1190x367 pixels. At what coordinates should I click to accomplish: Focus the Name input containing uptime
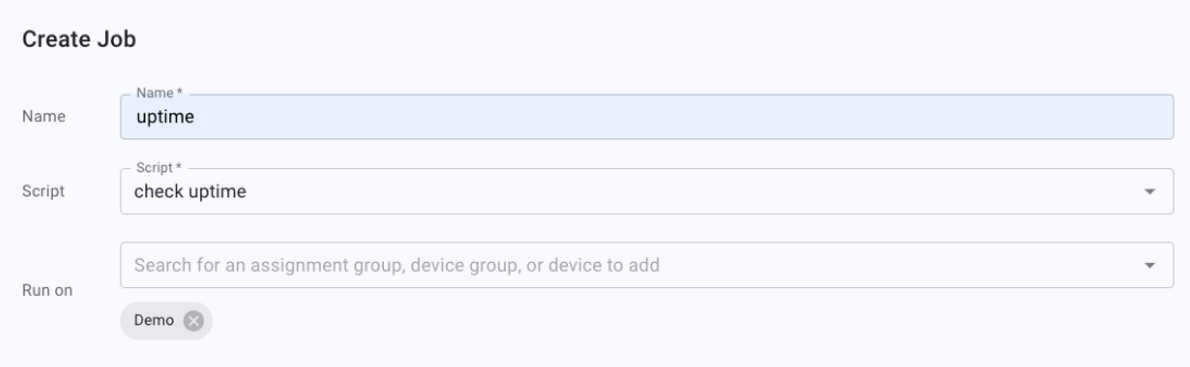coord(647,117)
